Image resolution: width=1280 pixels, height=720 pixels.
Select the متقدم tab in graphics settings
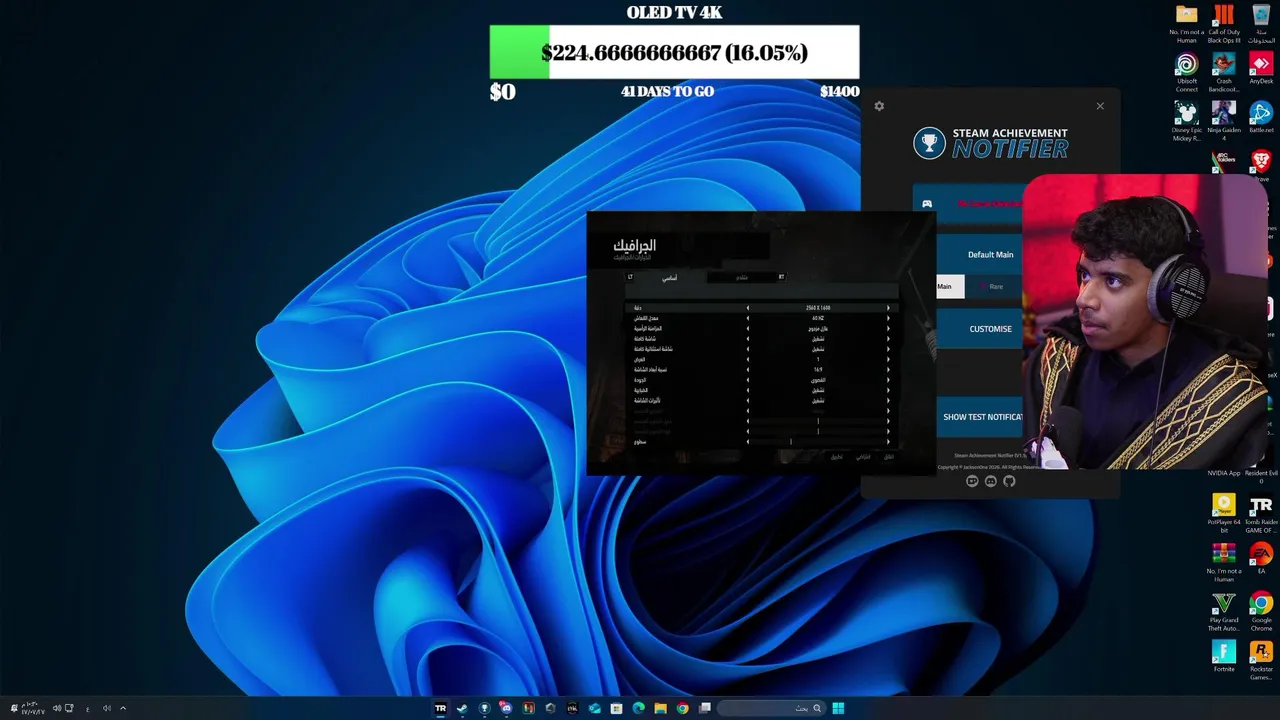tap(742, 277)
